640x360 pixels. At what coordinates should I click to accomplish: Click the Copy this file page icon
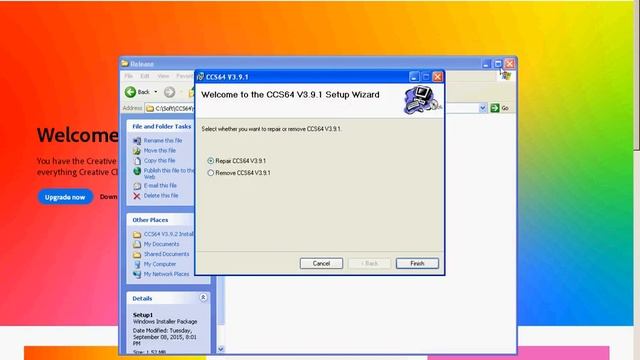pos(137,161)
